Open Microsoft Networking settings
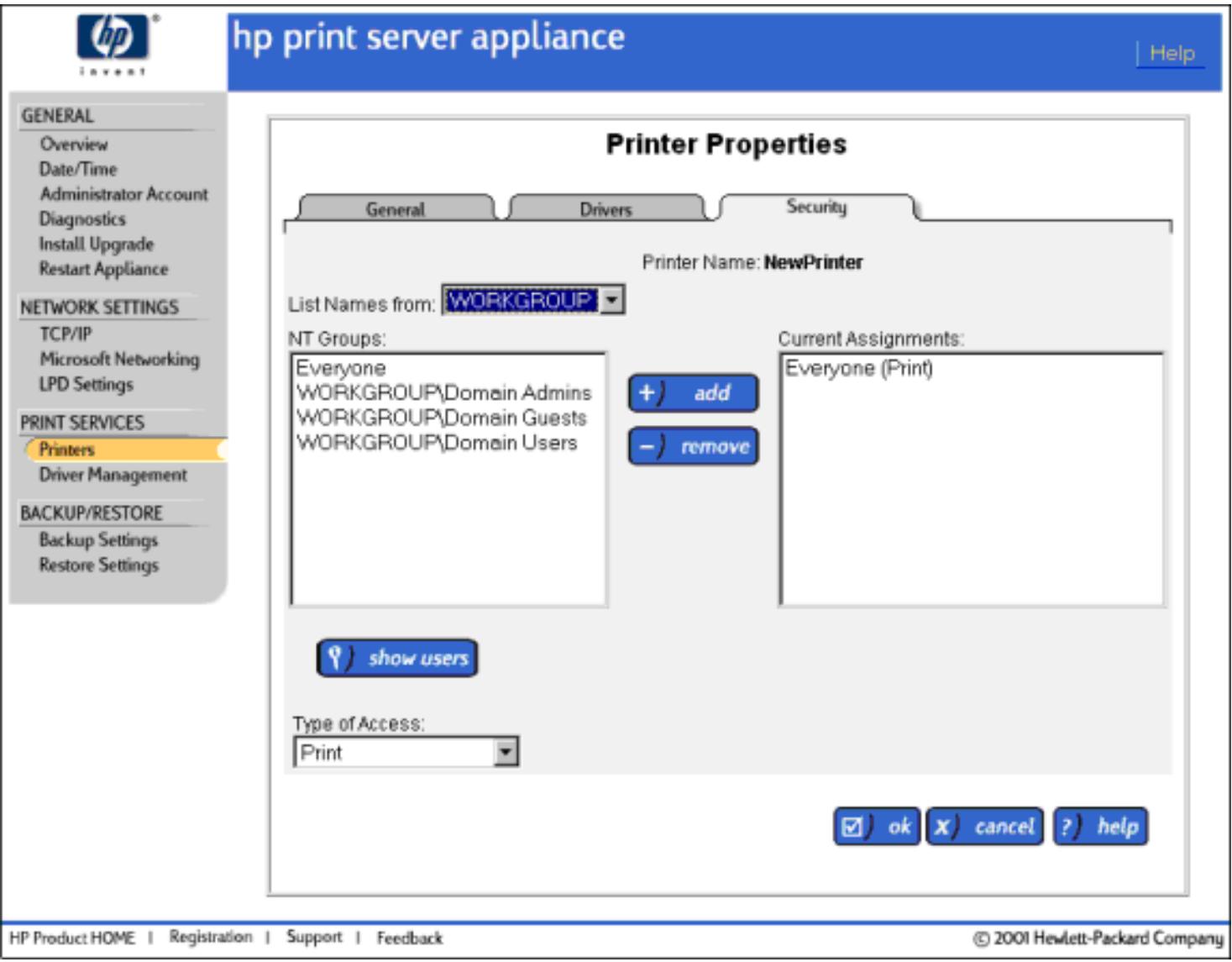Viewport: 1232px width, 962px height. click(x=119, y=359)
